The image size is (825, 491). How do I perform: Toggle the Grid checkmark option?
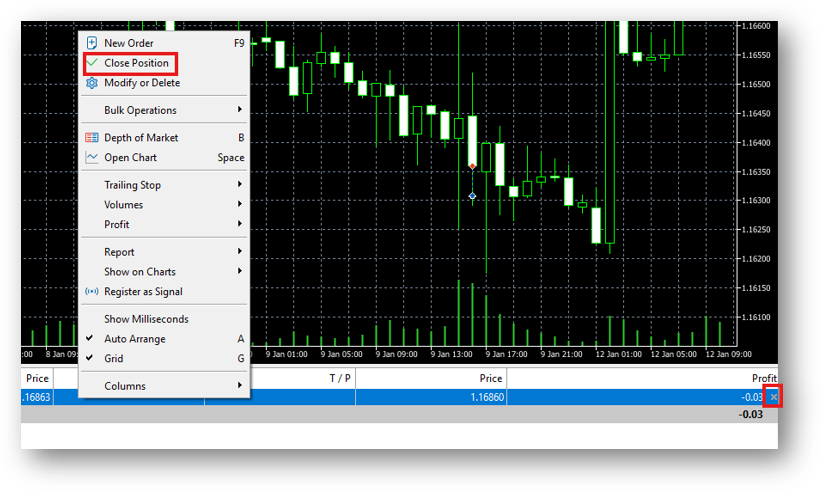click(114, 359)
